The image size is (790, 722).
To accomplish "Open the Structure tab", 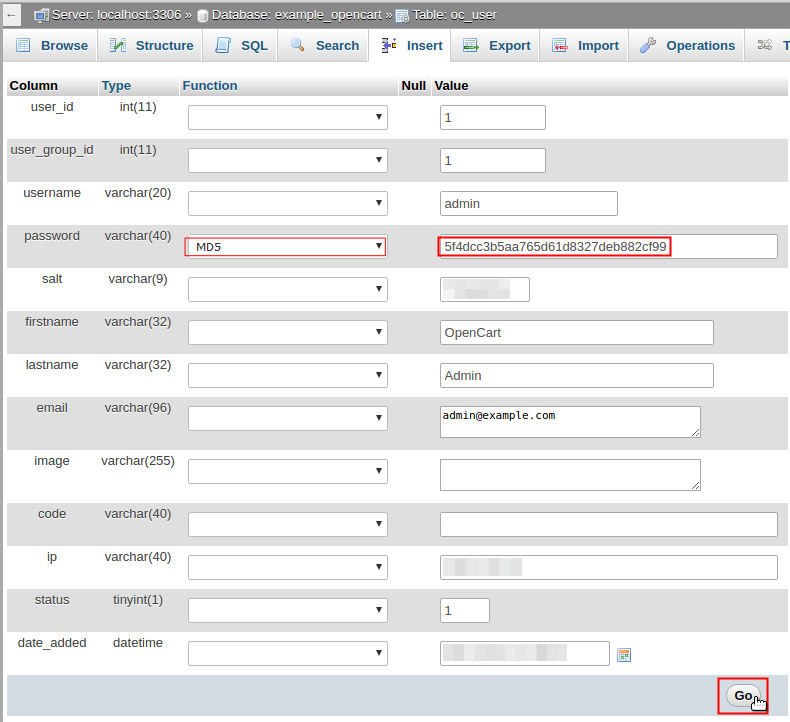I will pyautogui.click(x=152, y=45).
